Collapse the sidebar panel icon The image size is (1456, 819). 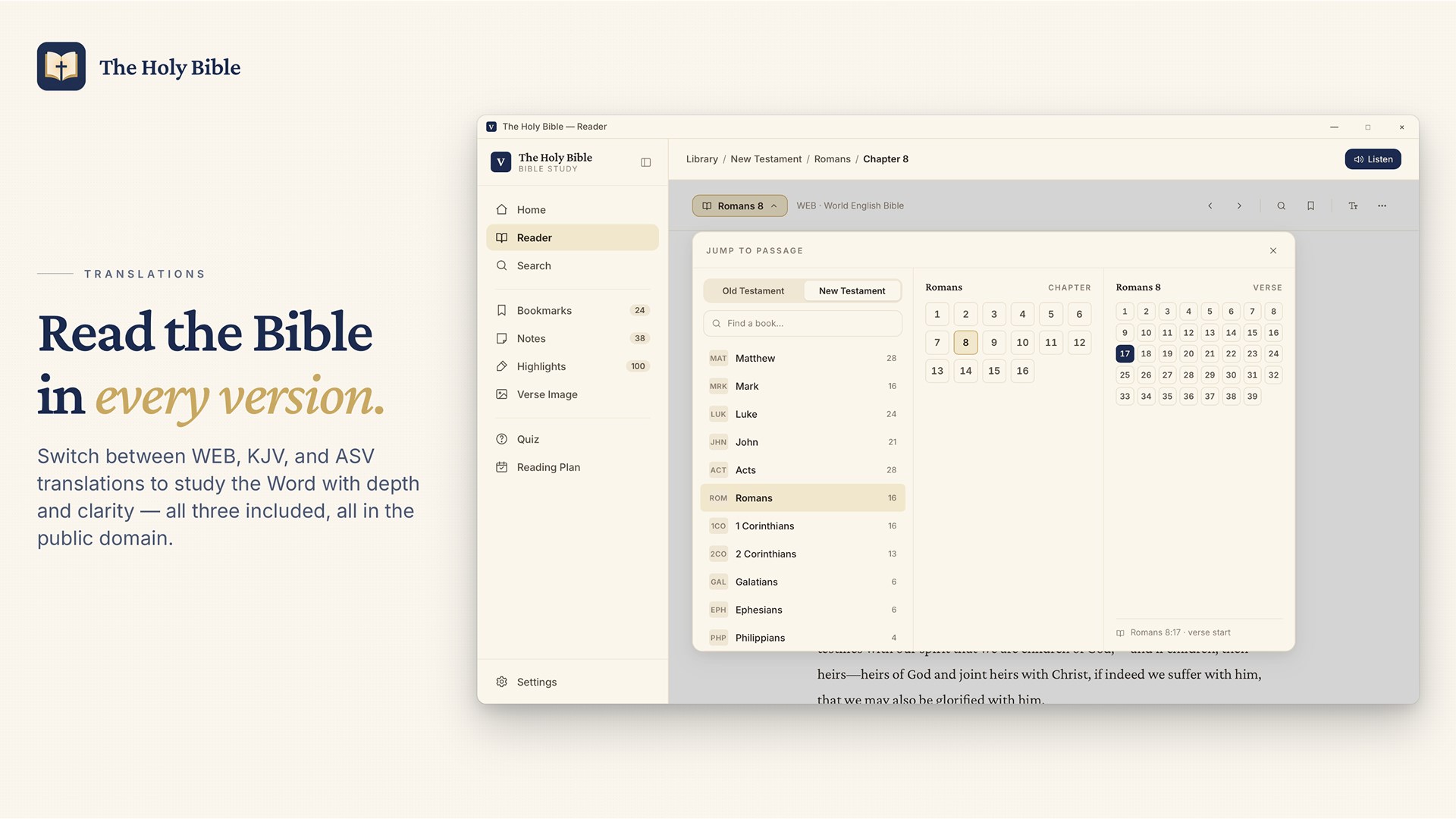click(x=645, y=162)
